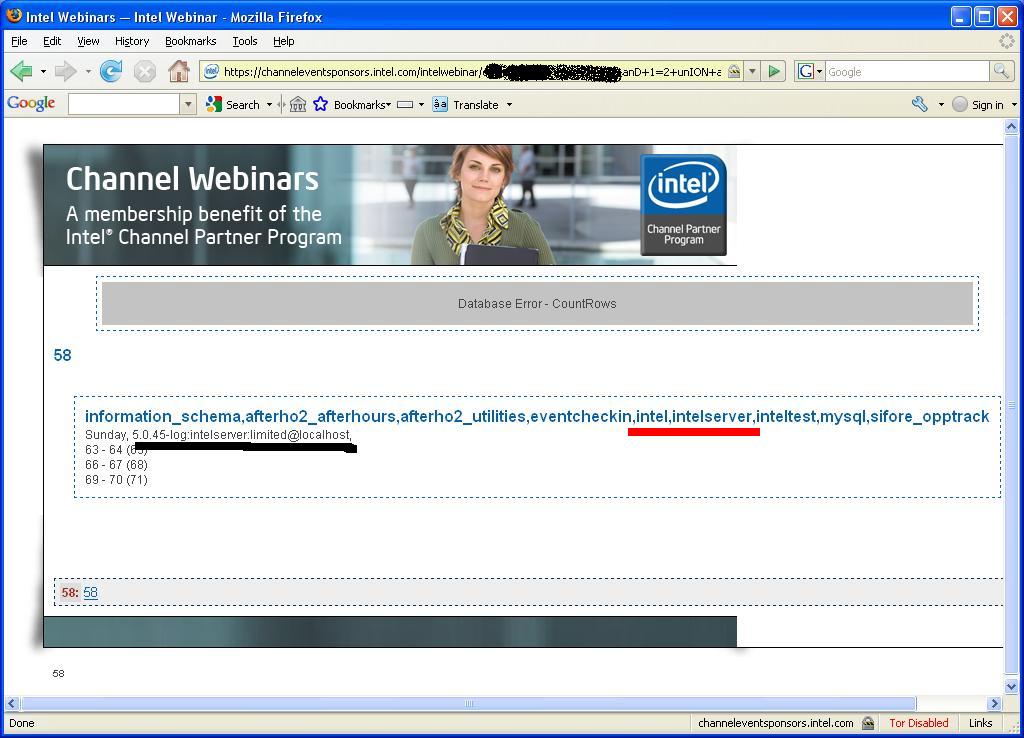Click the Database Error - CountRows message
The width and height of the screenshot is (1024, 738).
[537, 304]
